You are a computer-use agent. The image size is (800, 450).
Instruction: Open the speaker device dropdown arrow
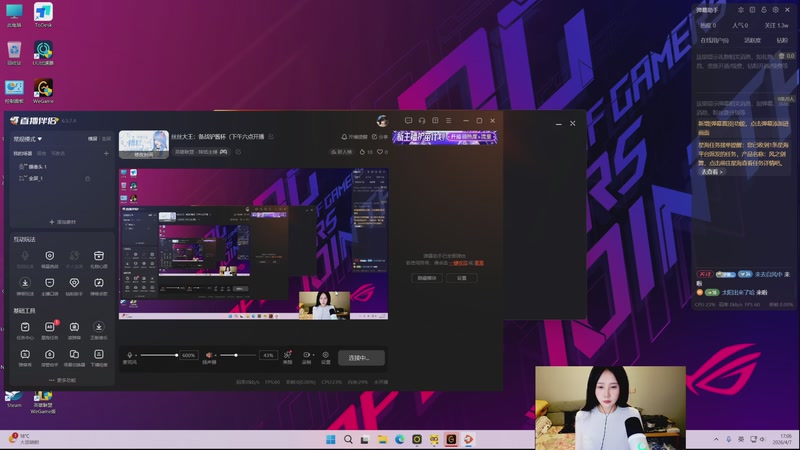215,355
